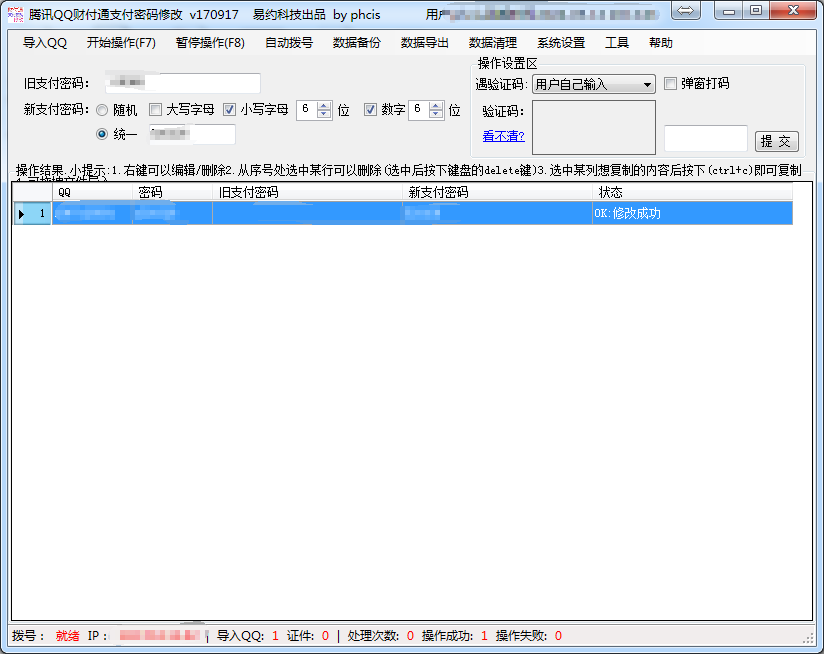The width and height of the screenshot is (824, 654).
Task: Open the 遇验证码 dropdown
Action: (x=594, y=84)
